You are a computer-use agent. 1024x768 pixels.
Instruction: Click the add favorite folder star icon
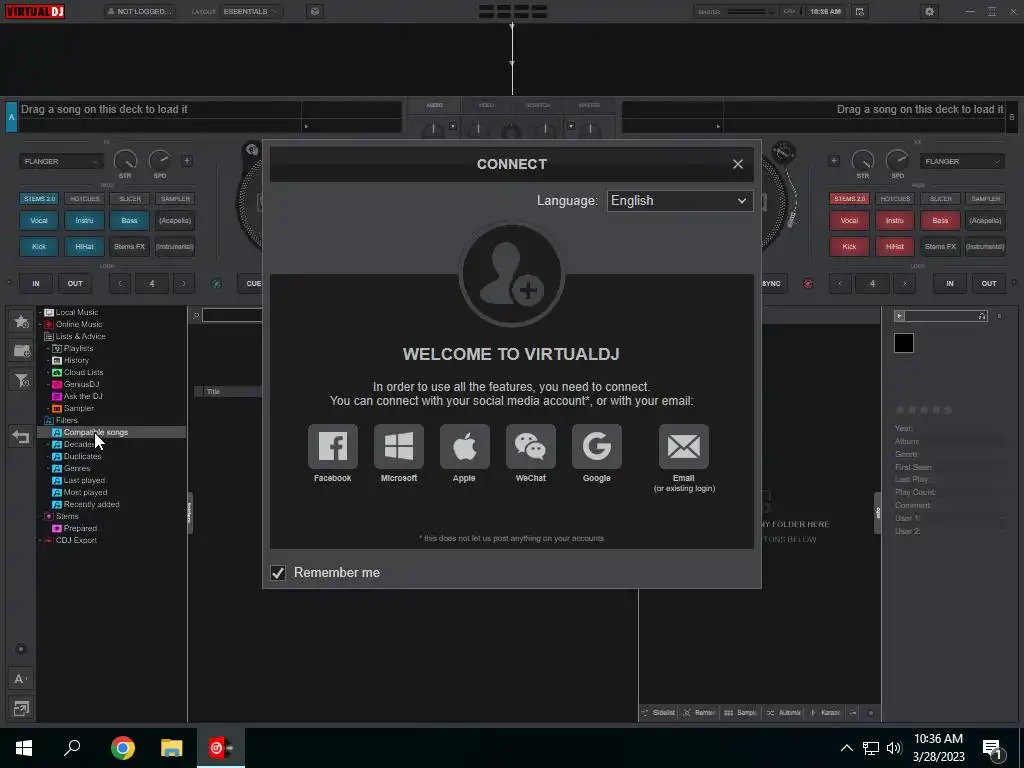22,321
